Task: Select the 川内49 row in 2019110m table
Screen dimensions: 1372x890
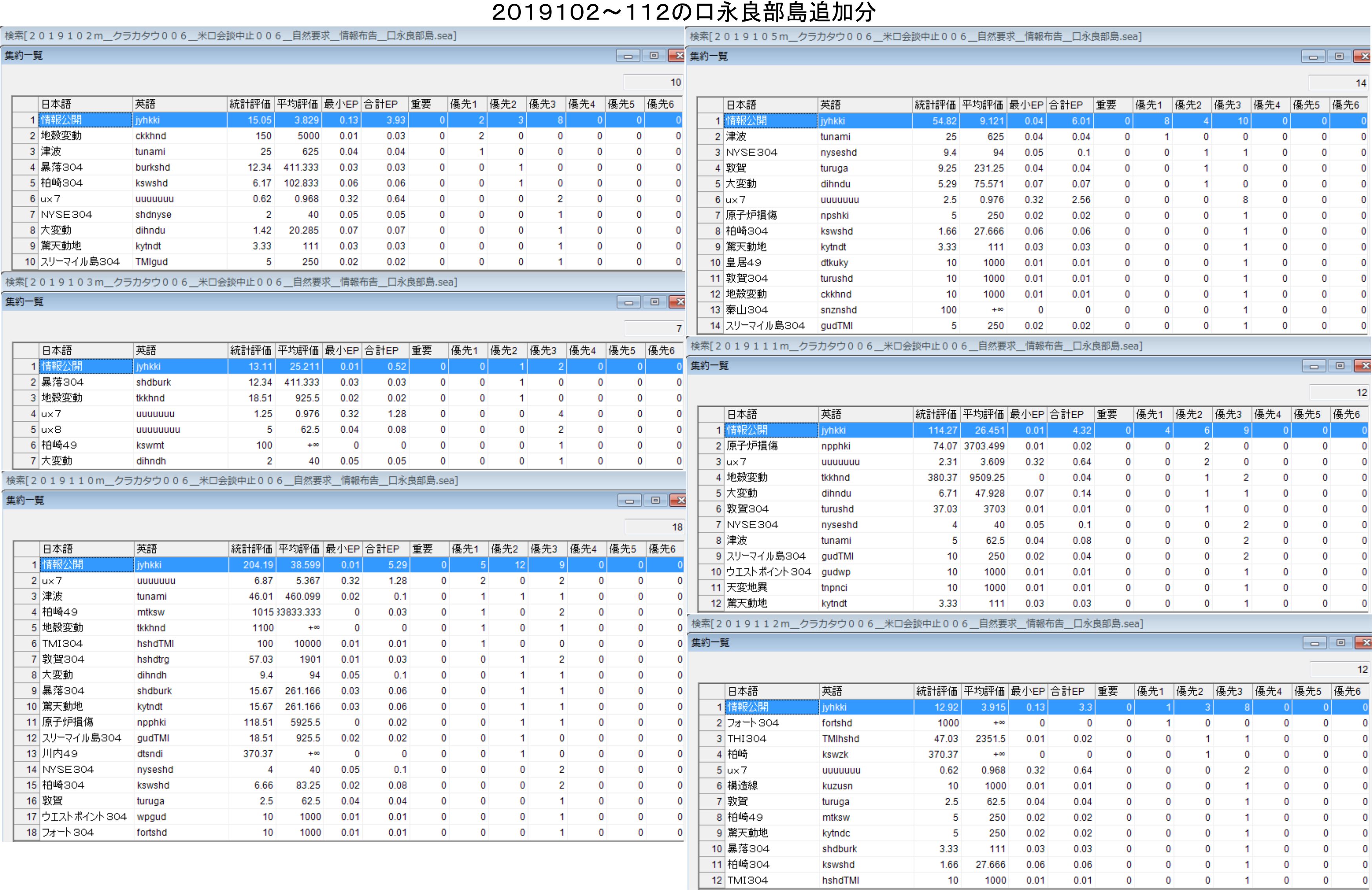Action: (60, 753)
